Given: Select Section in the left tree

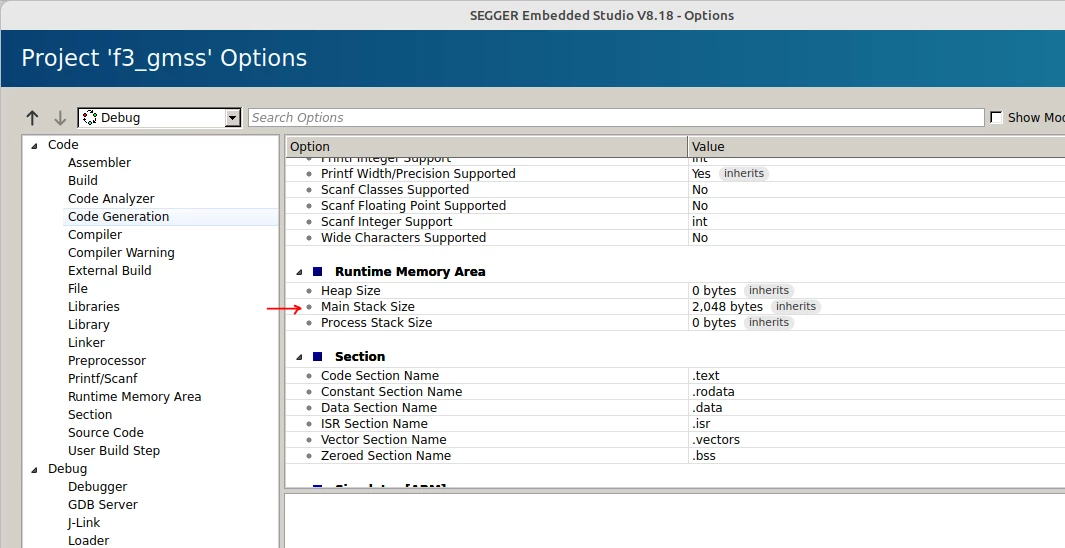Looking at the screenshot, I should 90,414.
